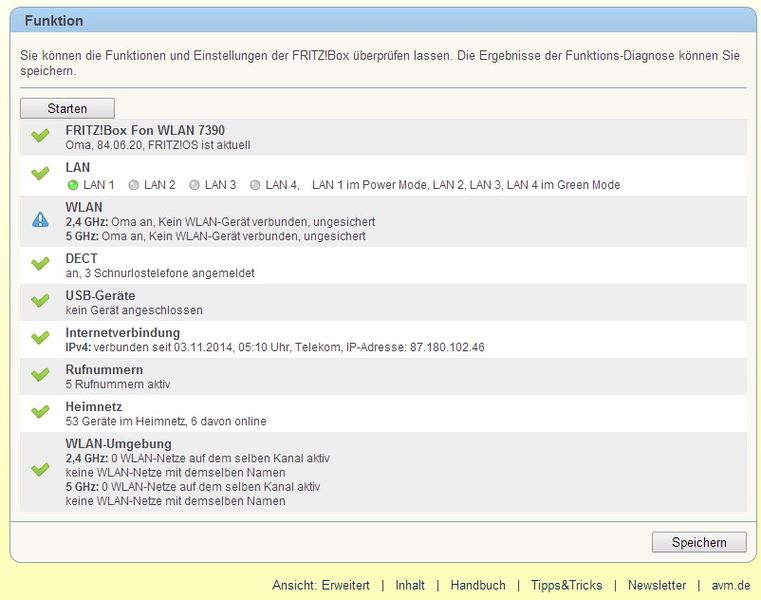
Task: Click the green checkmark next to DECT
Action: tap(40, 264)
